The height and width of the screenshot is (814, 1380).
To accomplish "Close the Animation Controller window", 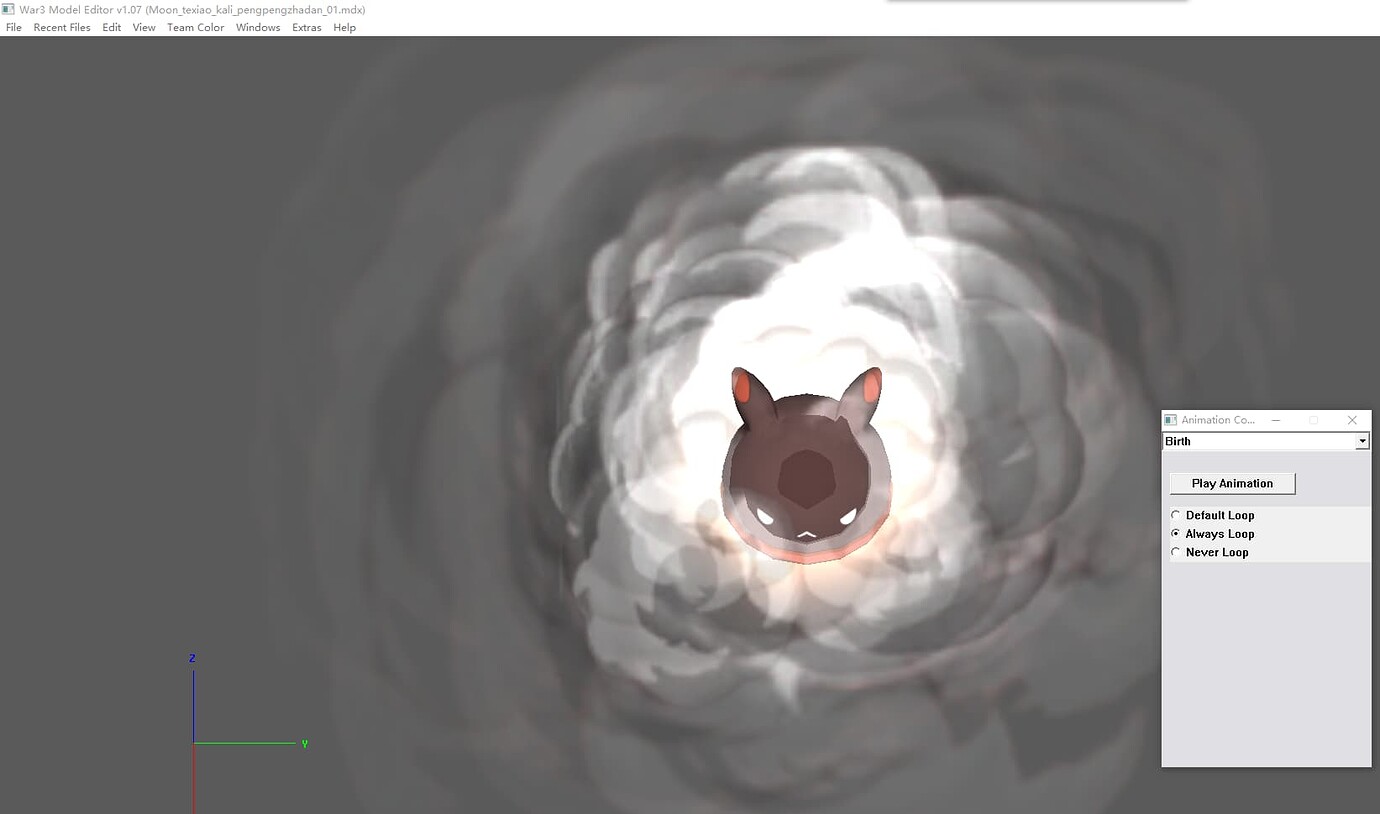I will click(1352, 420).
